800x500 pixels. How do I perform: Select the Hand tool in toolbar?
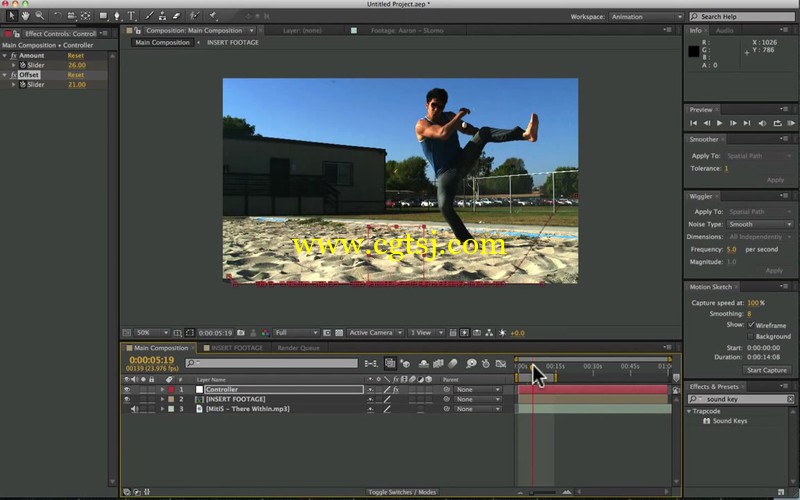pos(26,16)
